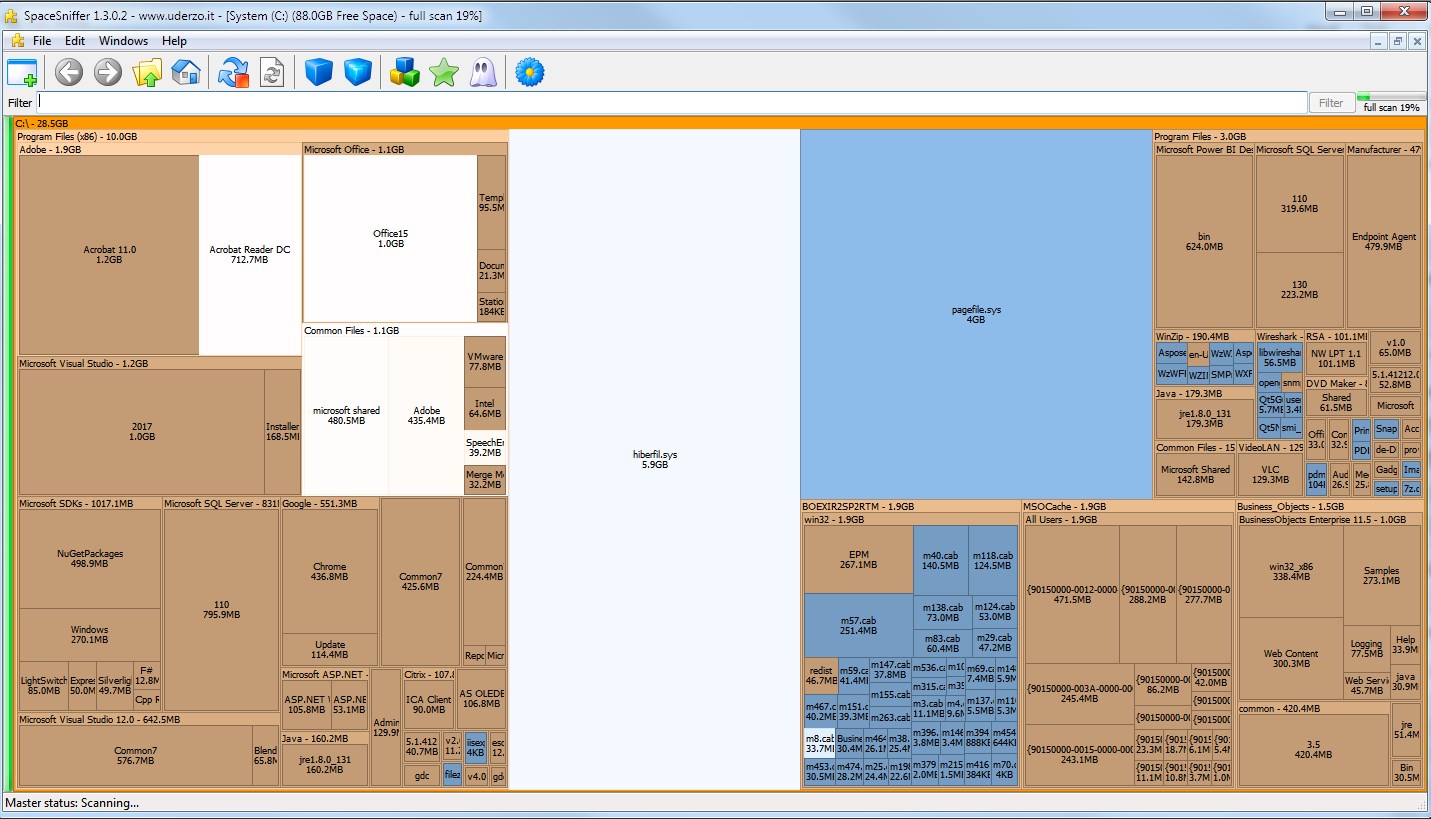Screen dimensions: 1431x819
Task: Select the Common7 576.7MB block
Action: [x=135, y=756]
